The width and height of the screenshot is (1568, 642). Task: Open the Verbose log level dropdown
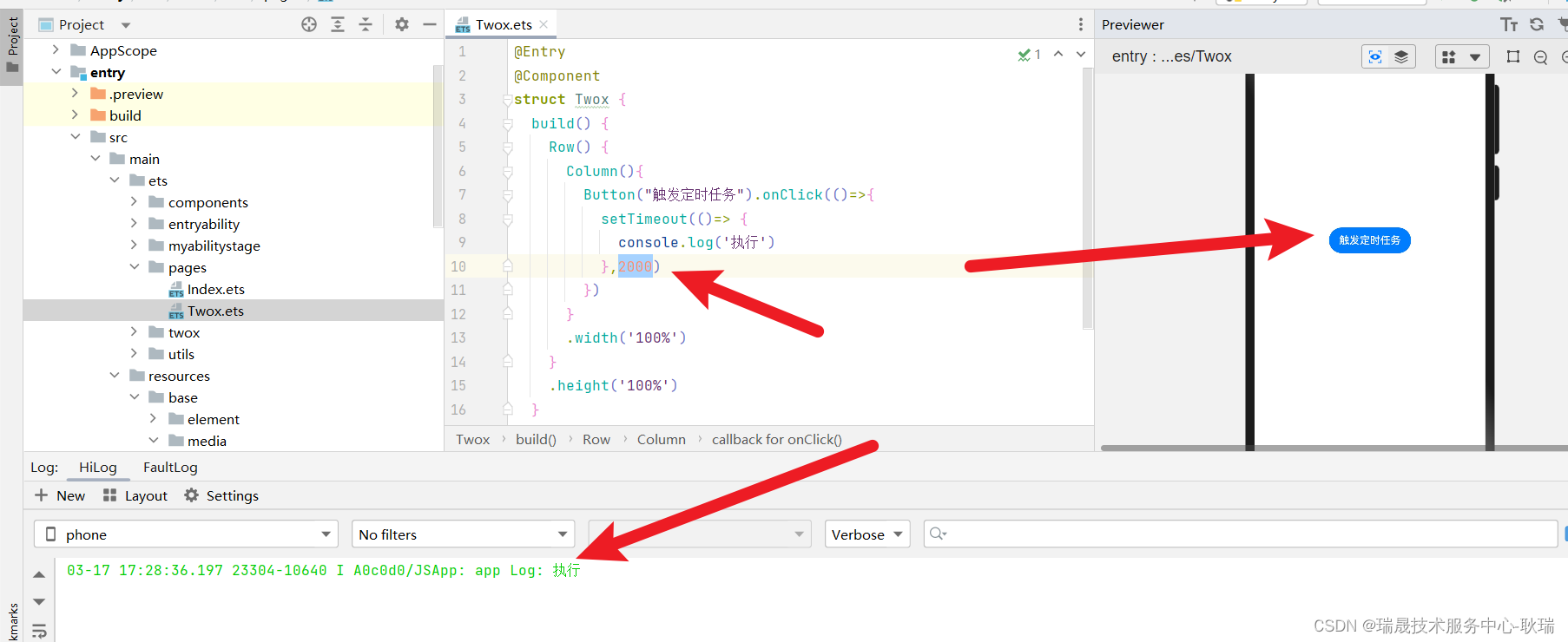(867, 534)
